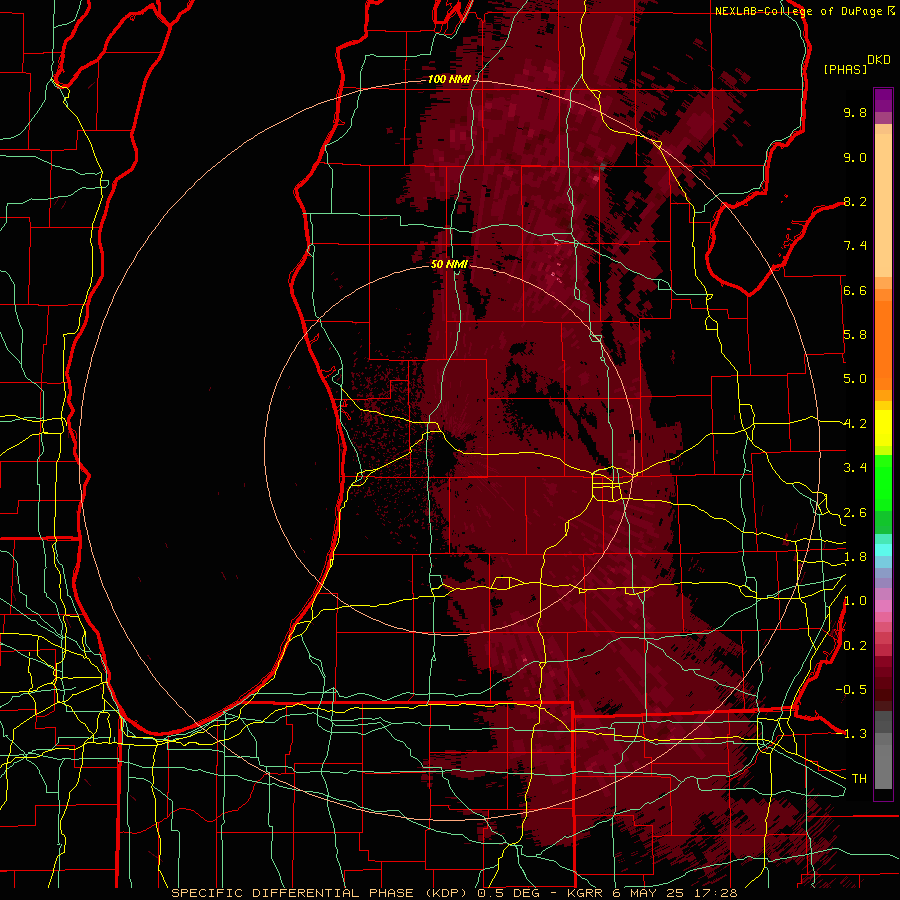Viewport: 900px width, 900px height.
Task: Click the NEXLAB-College of DuPage credit text
Action: point(798,11)
